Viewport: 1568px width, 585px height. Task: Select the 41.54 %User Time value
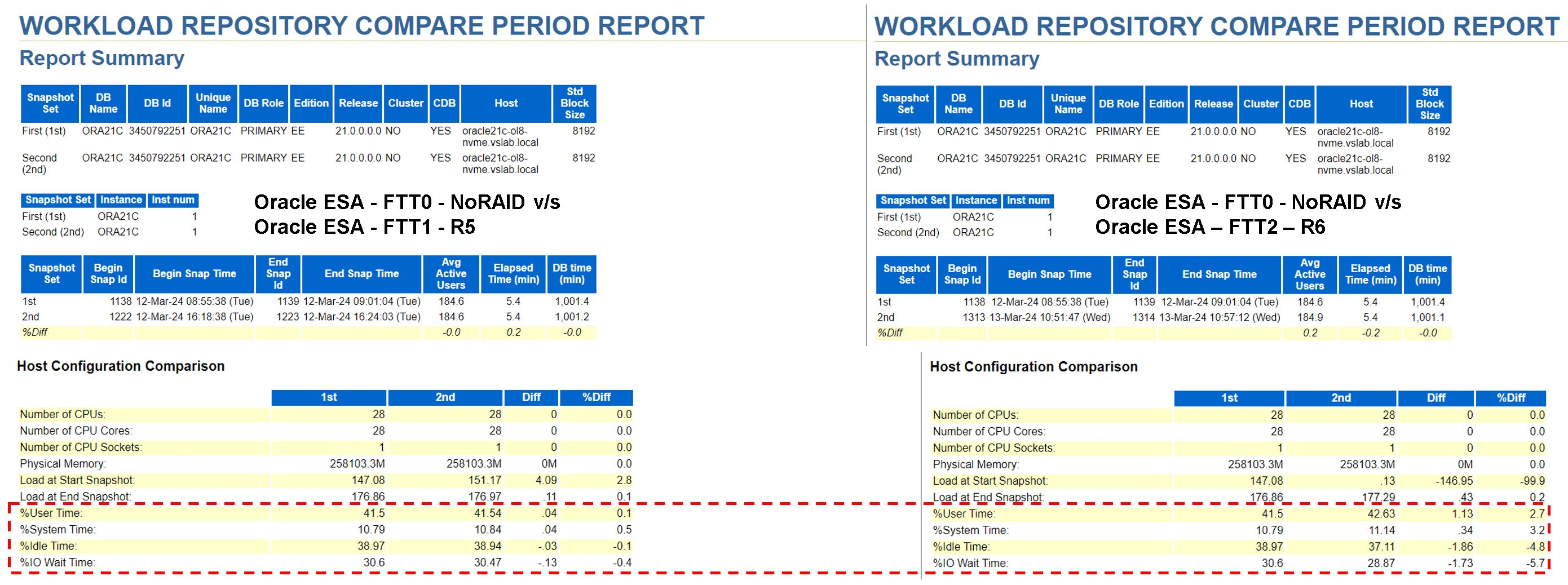pos(488,513)
